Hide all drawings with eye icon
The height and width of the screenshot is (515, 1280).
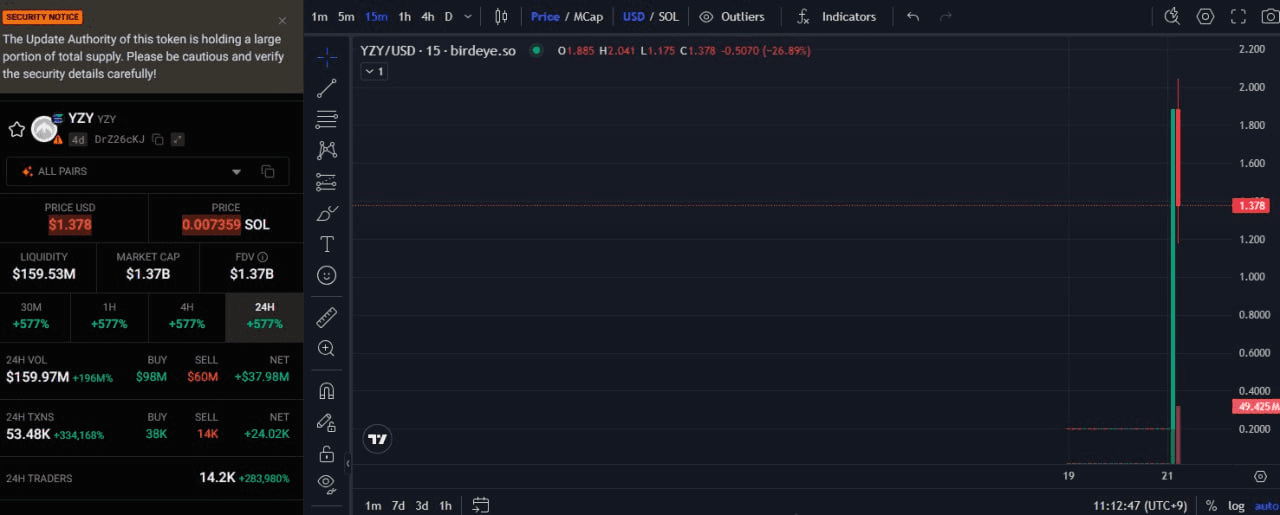326,484
